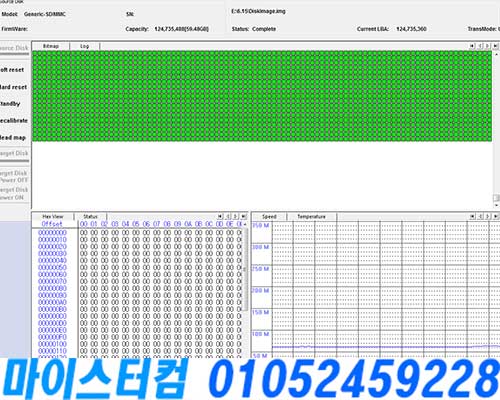Image resolution: width=500 pixels, height=400 pixels.
Task: Click Target Disk Power OFF
Action: (14, 176)
